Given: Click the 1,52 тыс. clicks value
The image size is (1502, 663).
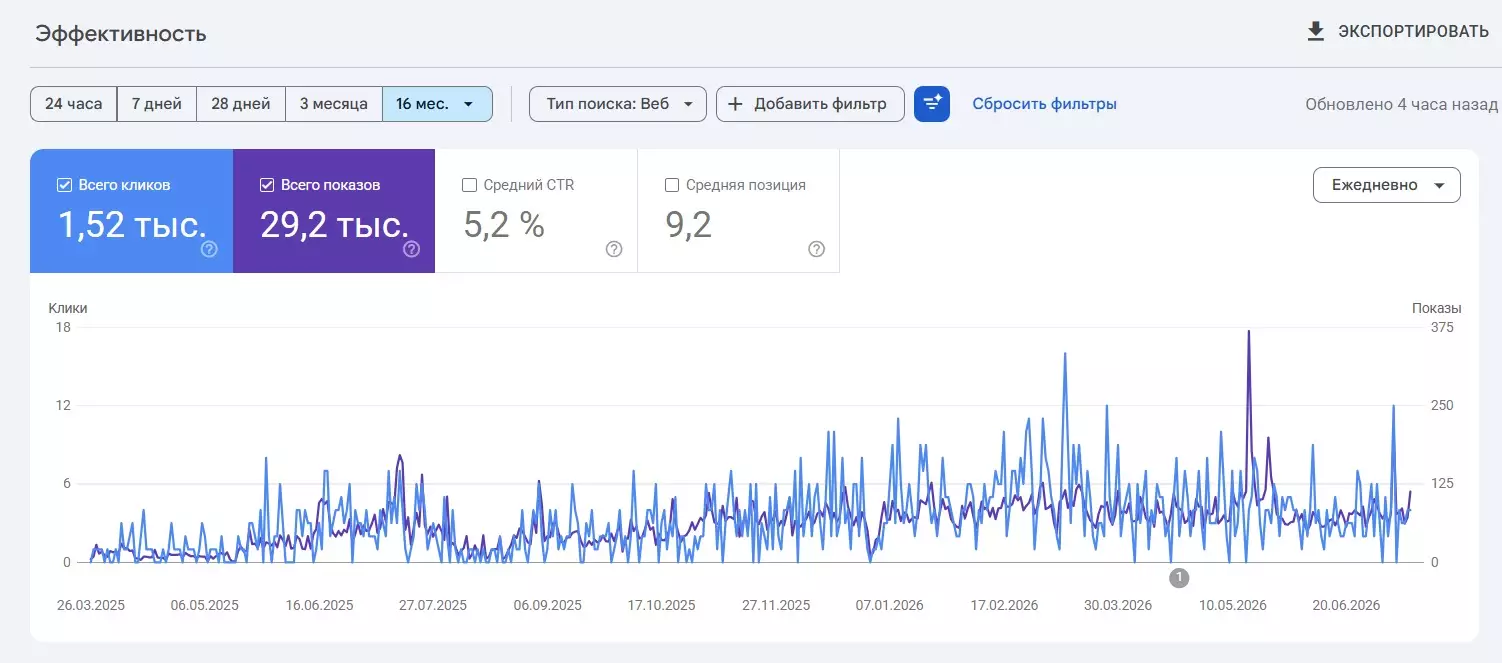Looking at the screenshot, I should [132, 225].
